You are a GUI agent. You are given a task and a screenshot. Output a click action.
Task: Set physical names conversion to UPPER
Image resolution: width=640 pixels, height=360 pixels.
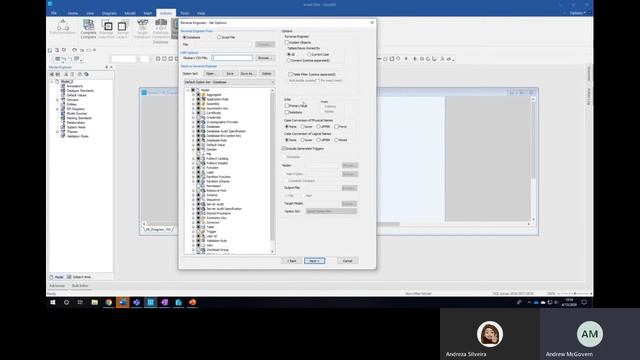(318, 127)
